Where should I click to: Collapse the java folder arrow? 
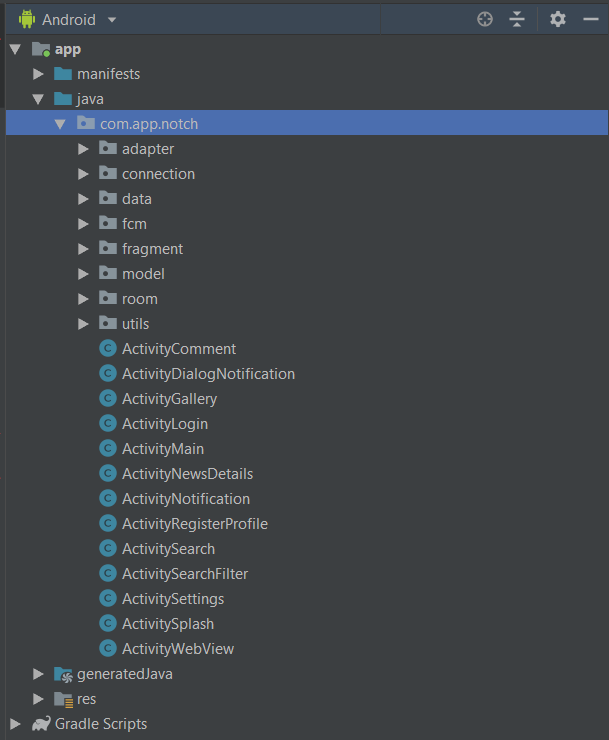click(x=38, y=99)
